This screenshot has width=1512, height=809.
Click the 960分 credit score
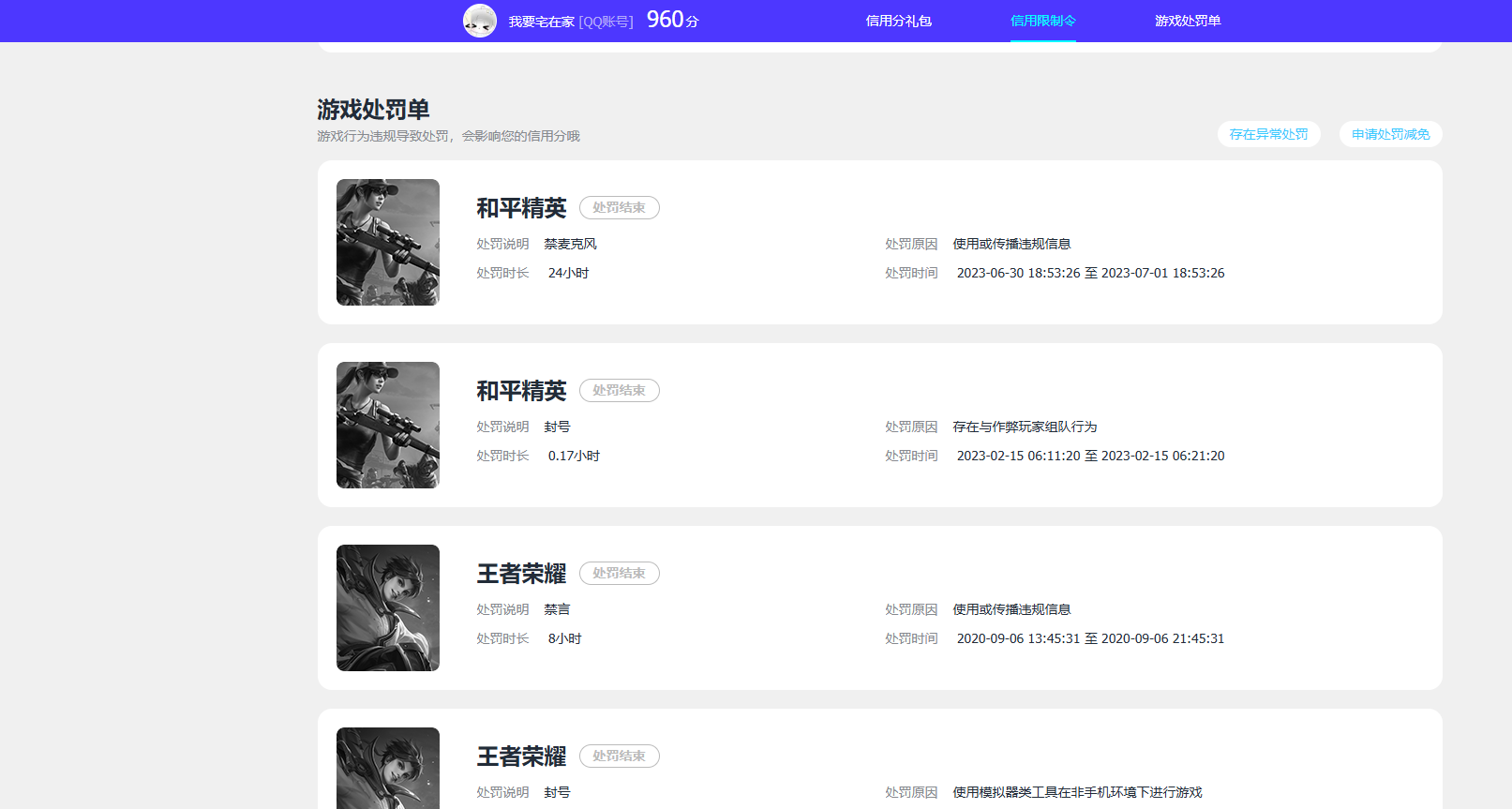point(673,20)
